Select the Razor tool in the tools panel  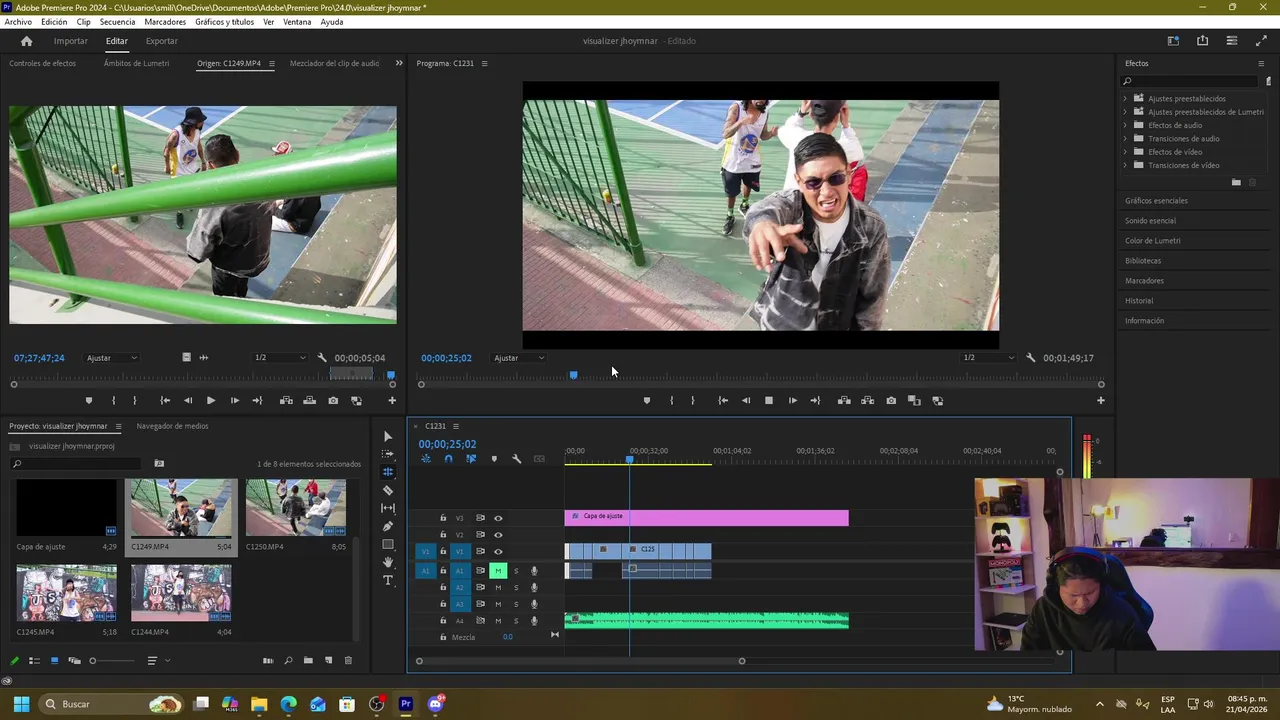point(388,490)
